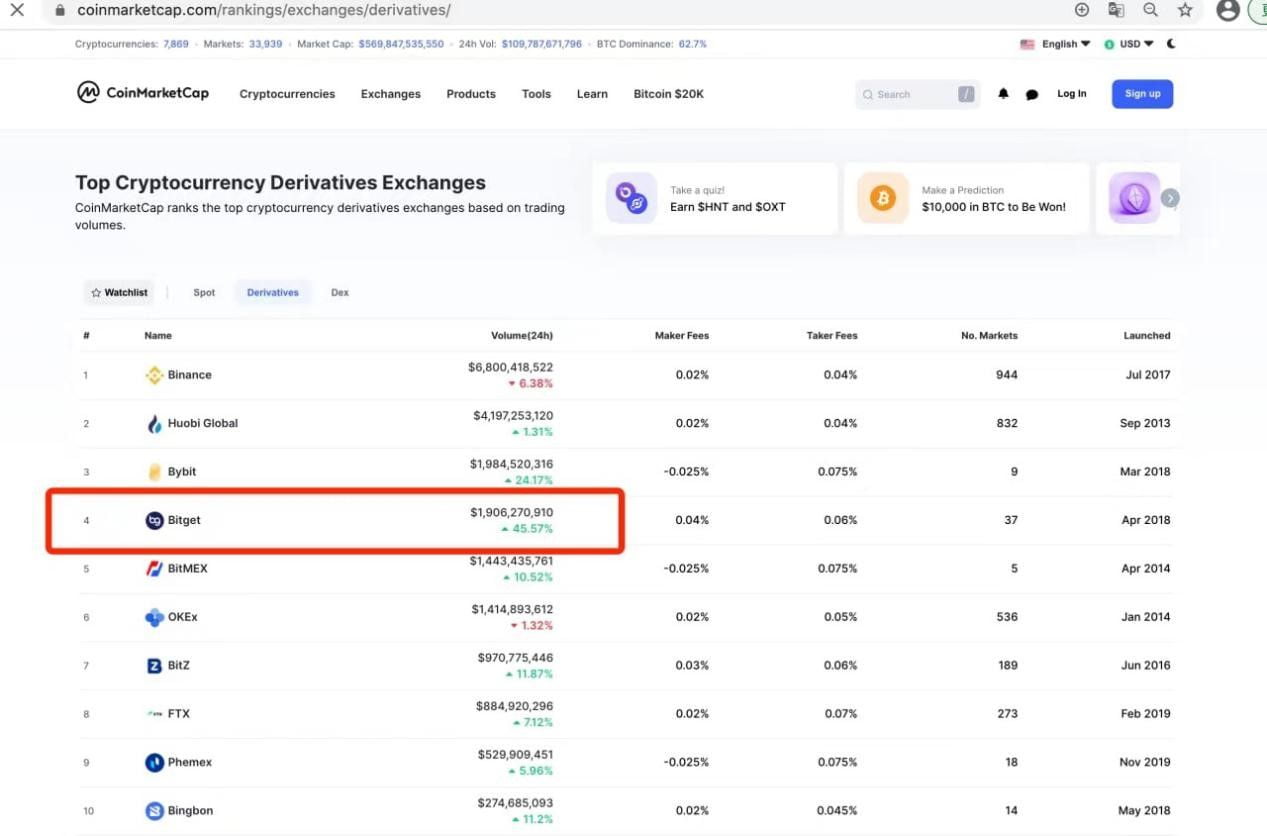Open the chat bubble icon
Screen dimensions: 1267x836
click(x=1032, y=94)
